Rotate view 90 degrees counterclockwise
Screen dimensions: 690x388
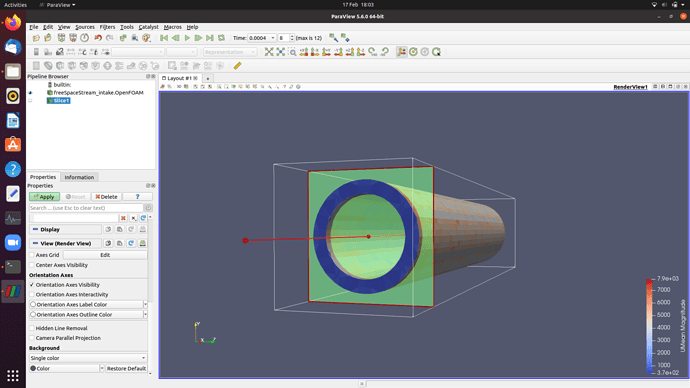384,52
